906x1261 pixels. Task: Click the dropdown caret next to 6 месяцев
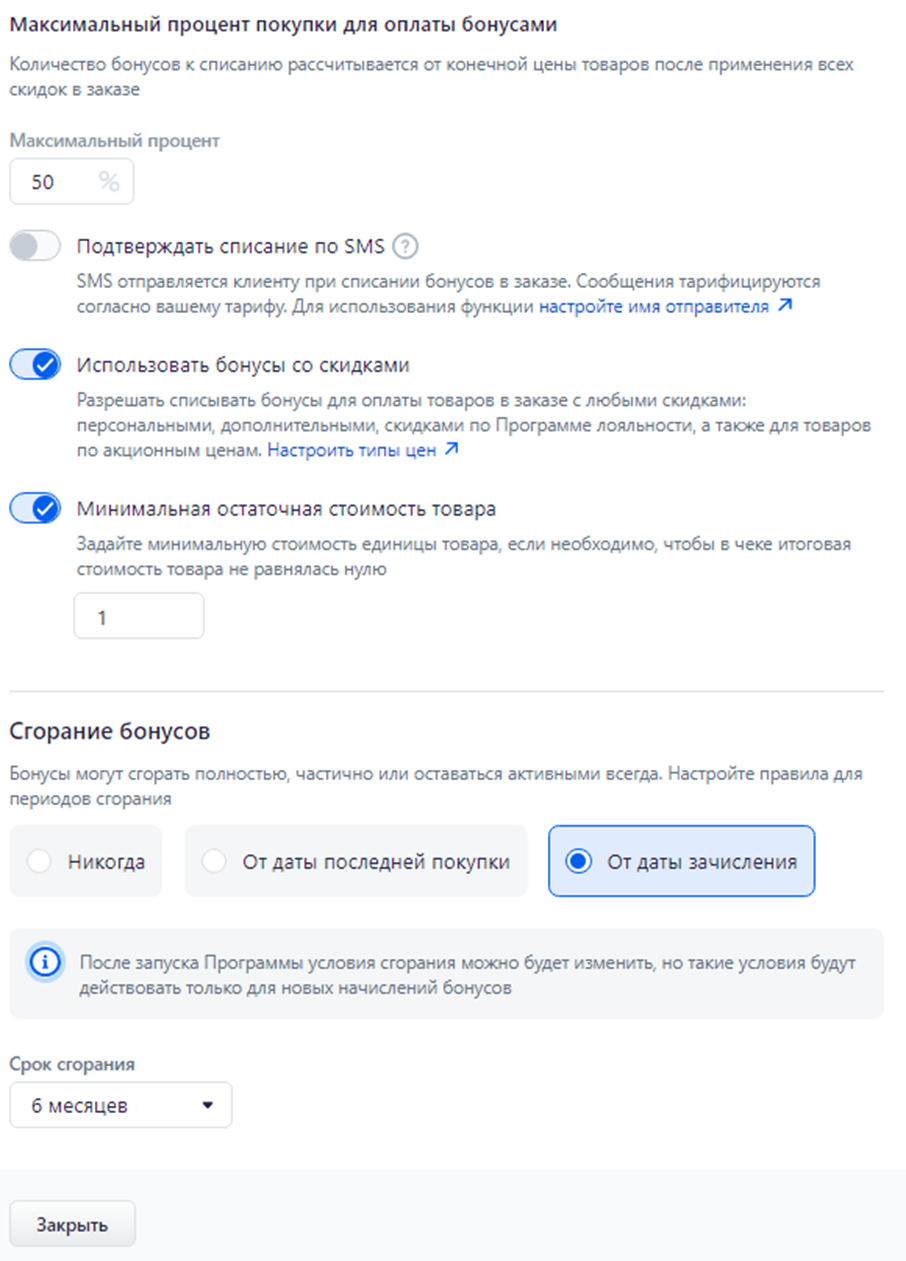pos(208,1106)
